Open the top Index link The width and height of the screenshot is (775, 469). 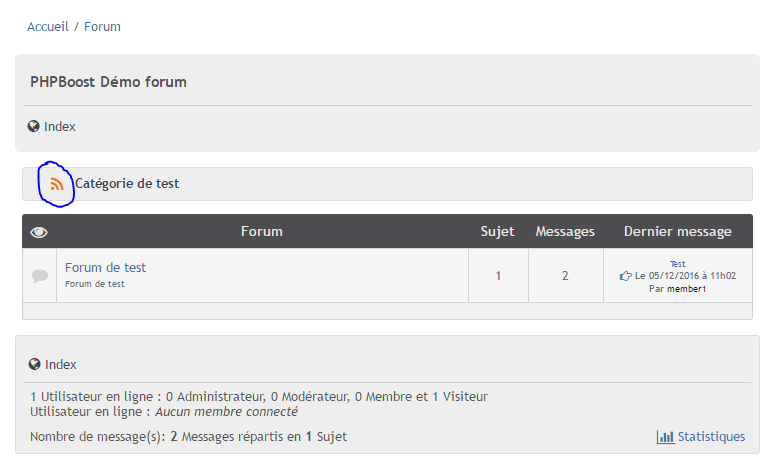60,127
